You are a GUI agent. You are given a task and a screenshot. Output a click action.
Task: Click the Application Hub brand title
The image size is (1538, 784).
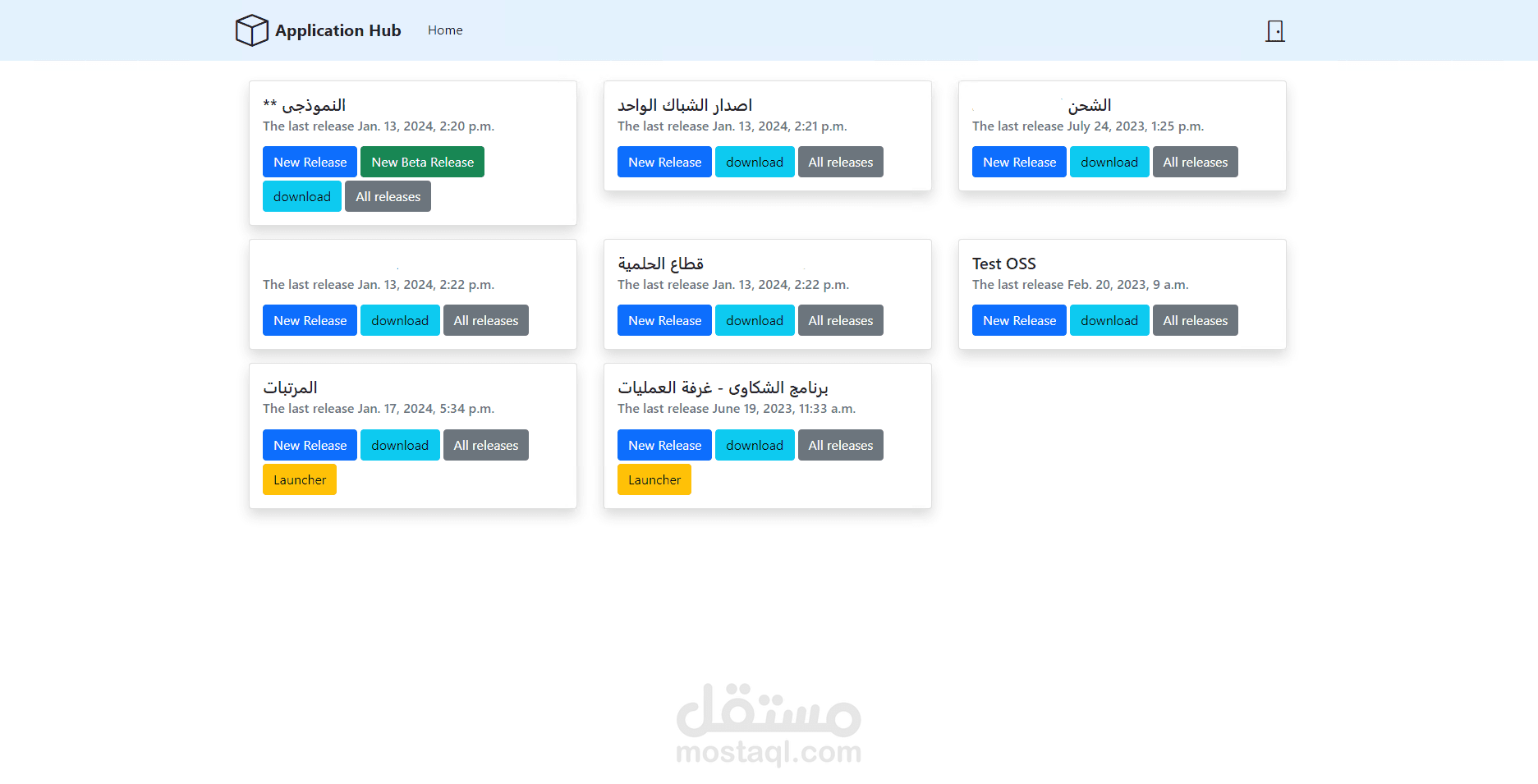click(x=338, y=30)
